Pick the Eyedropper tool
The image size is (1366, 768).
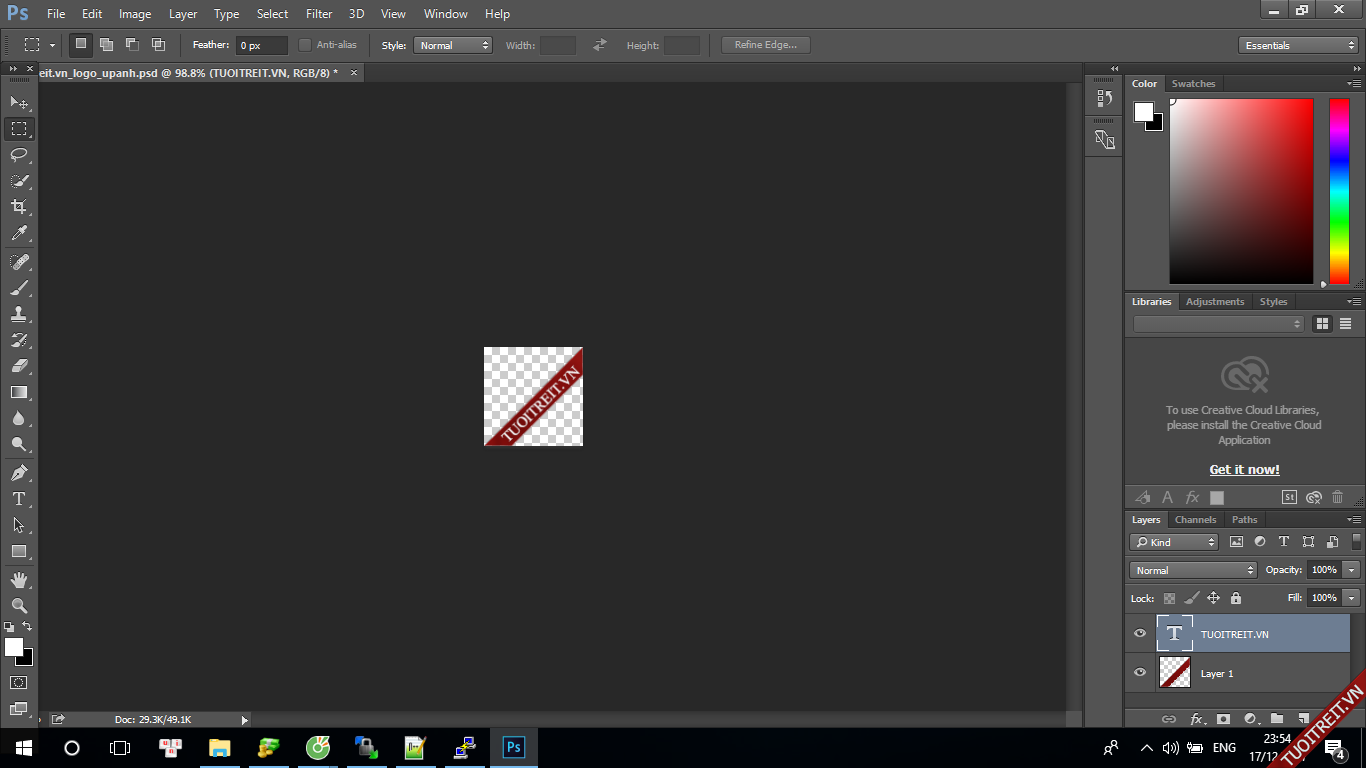click(19, 234)
